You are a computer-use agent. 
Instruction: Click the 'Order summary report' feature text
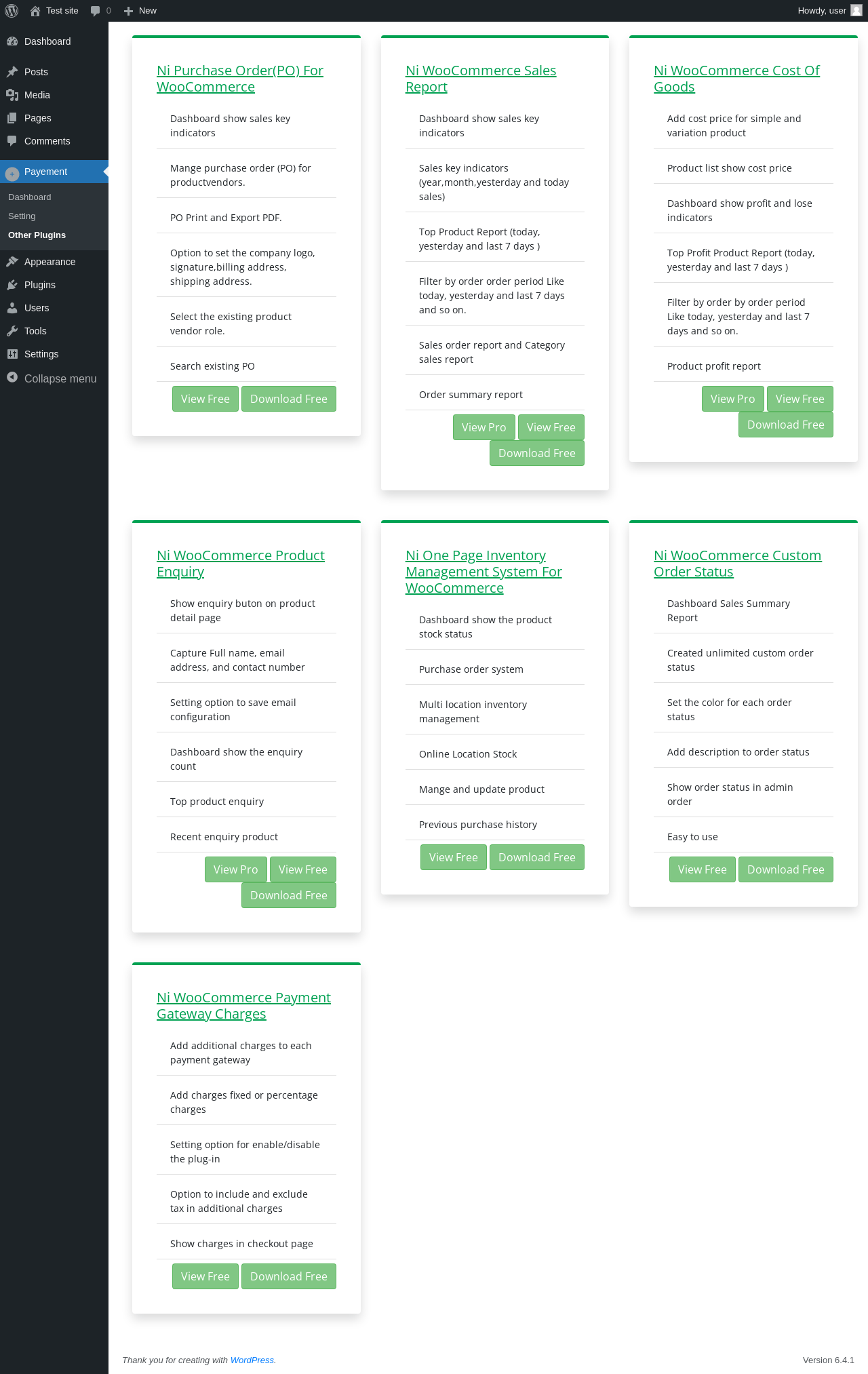tap(471, 395)
